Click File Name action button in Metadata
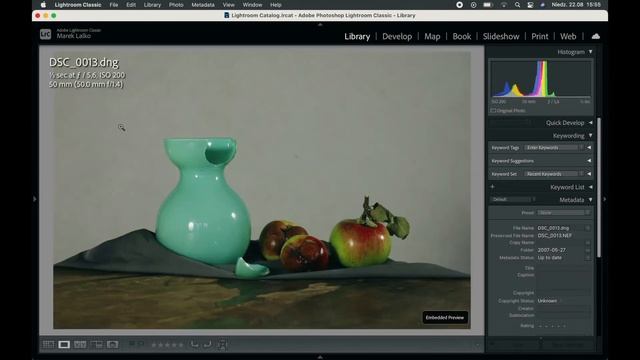640x360 pixels. (x=588, y=228)
